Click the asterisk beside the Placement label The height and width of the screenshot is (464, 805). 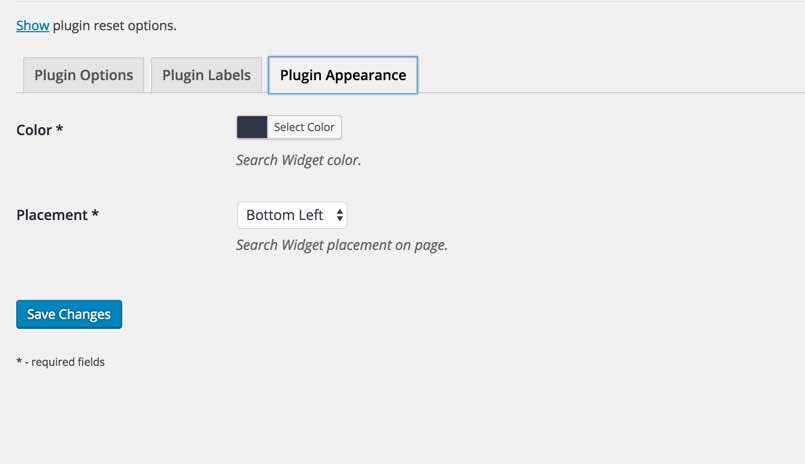pos(95,214)
